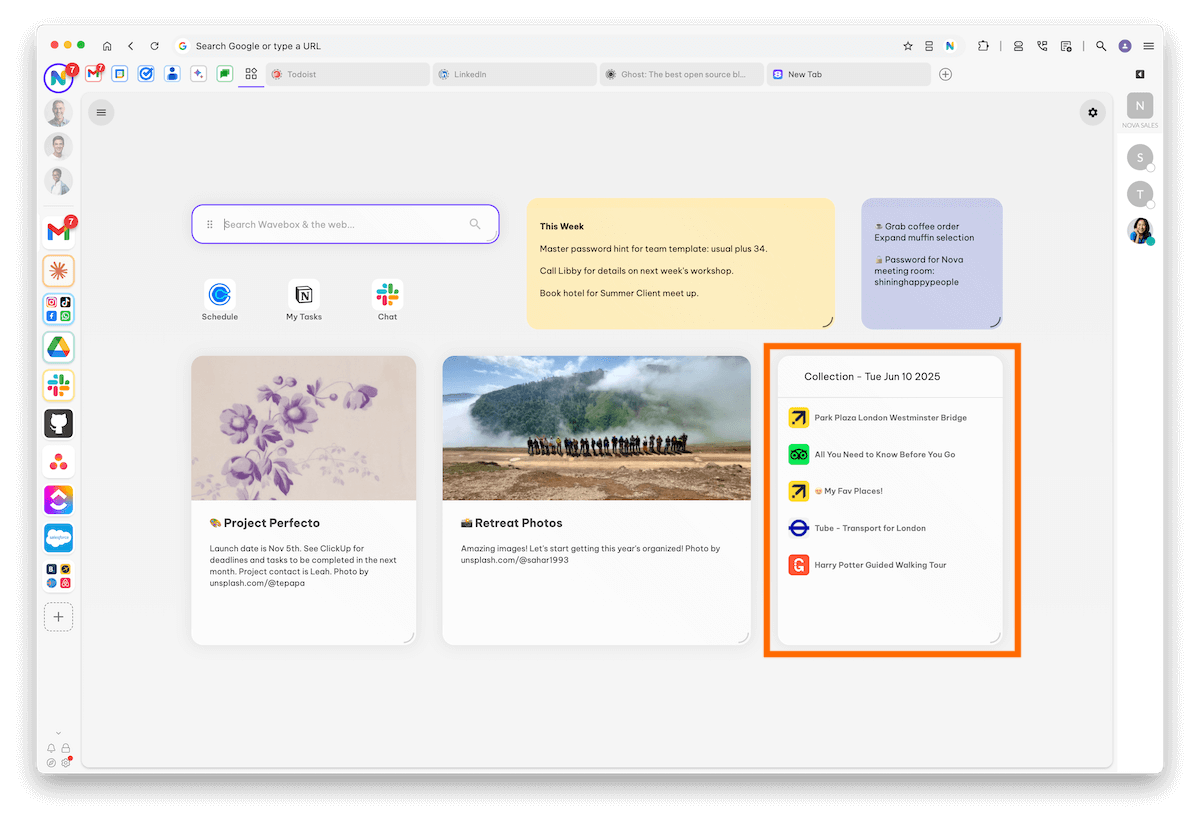Switch to the Ghost blog tab
This screenshot has width=1200, height=822.
682,74
